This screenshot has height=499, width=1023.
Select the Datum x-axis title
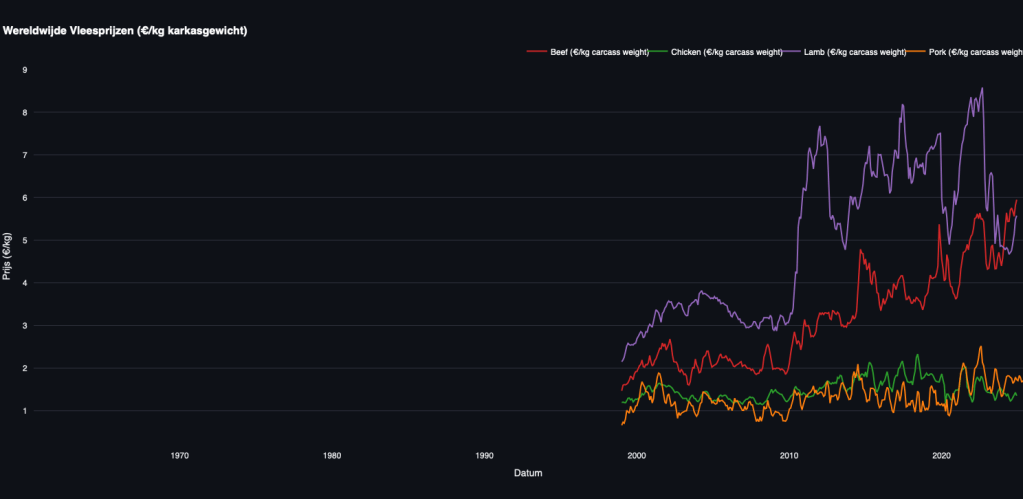(x=528, y=472)
